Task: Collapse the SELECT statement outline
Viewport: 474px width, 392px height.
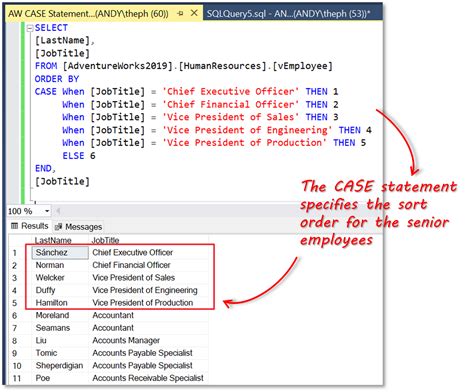Action: tap(30, 28)
